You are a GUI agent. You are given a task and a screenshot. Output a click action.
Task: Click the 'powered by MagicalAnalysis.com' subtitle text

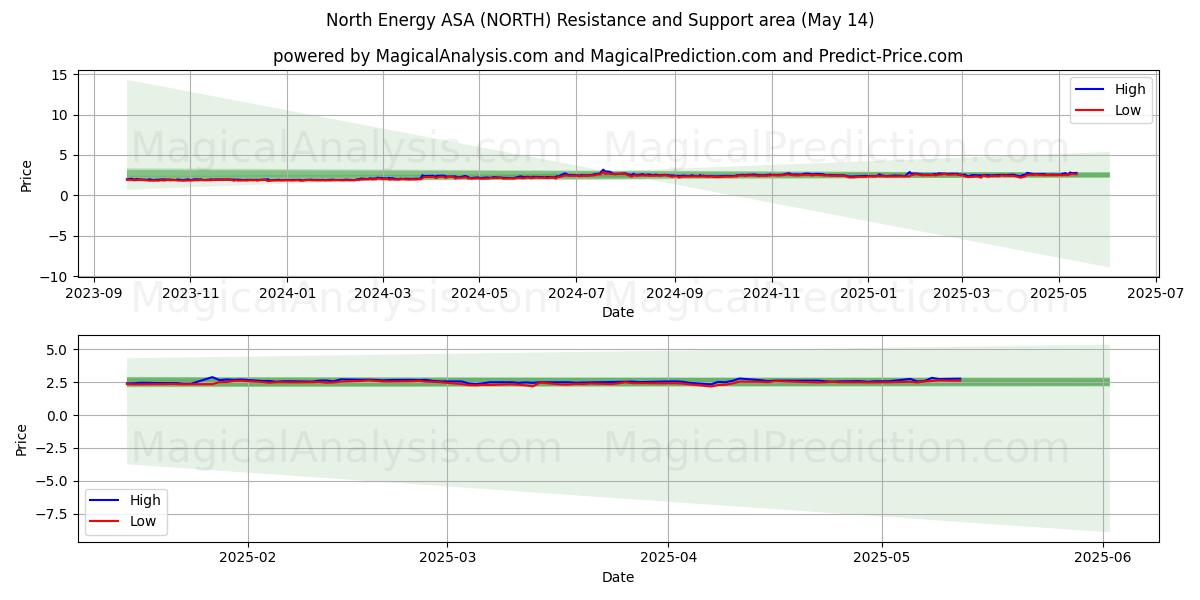point(410,56)
